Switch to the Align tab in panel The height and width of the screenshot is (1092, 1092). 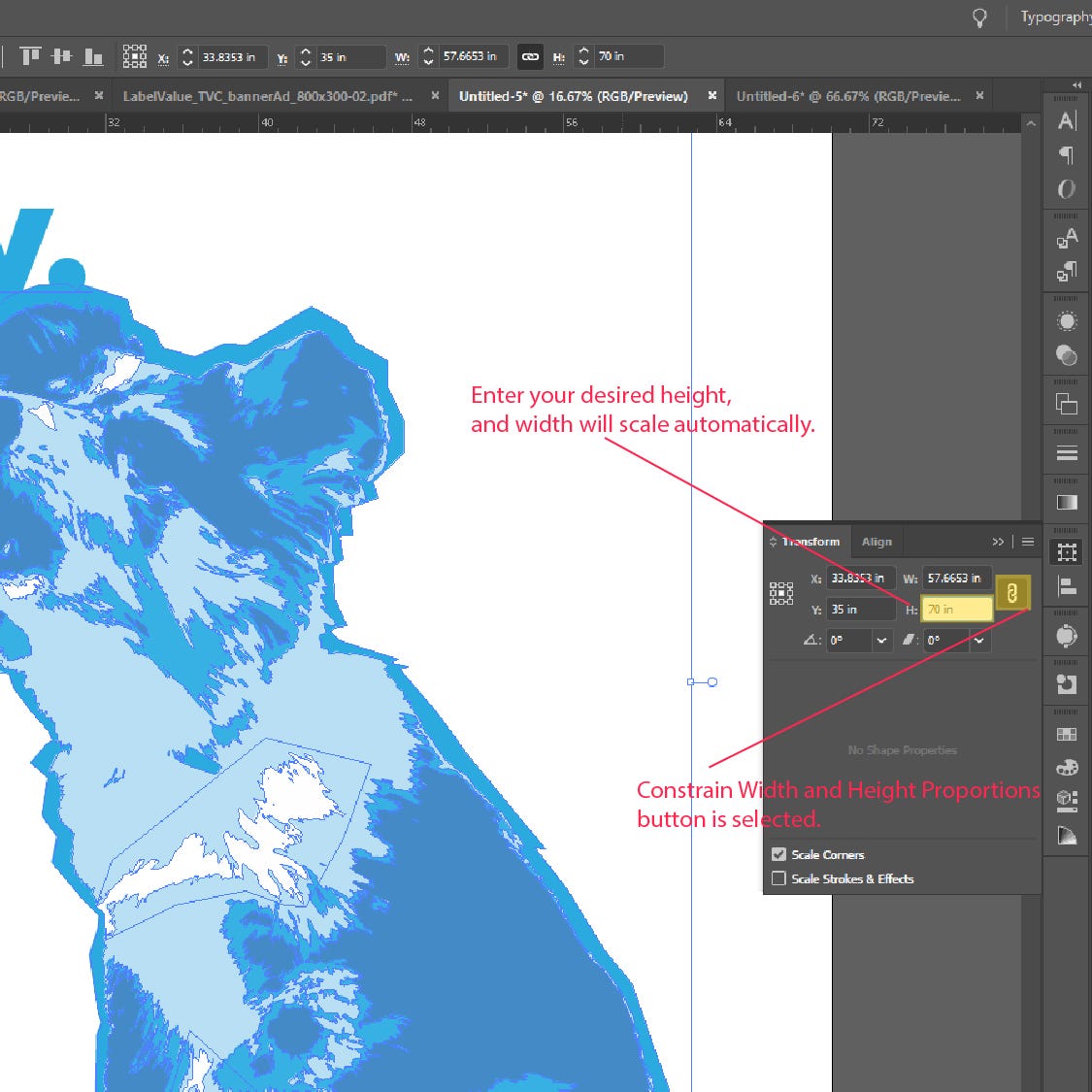[x=877, y=542]
